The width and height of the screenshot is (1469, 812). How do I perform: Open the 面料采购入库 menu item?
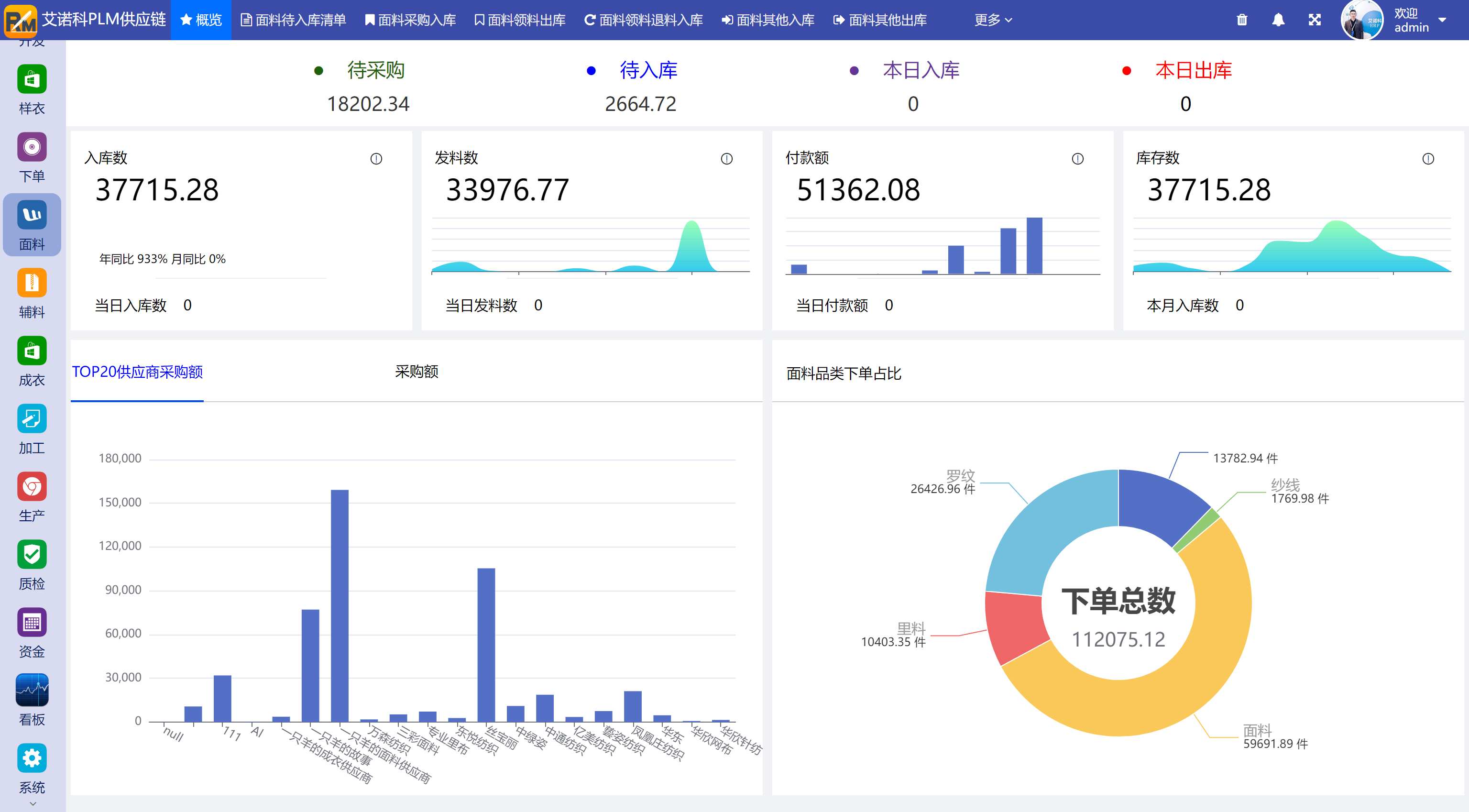[411, 20]
